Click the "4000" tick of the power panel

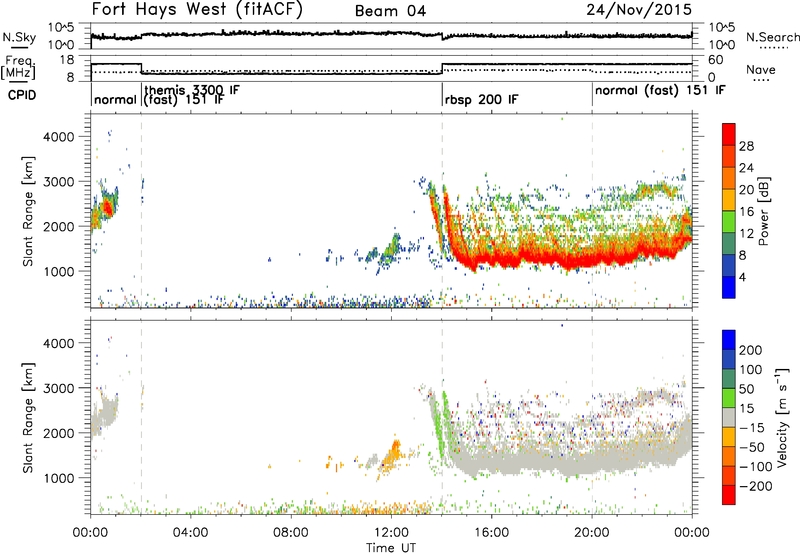pos(58,137)
